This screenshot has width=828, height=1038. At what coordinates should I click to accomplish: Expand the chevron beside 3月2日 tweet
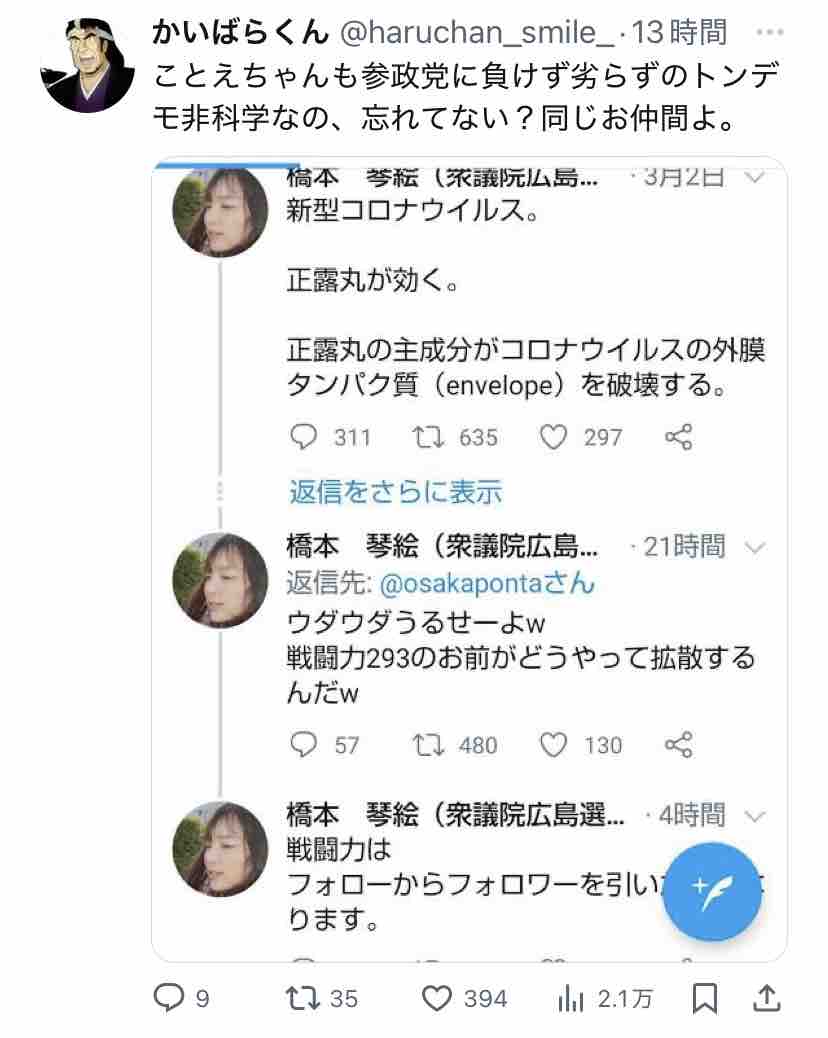755,179
